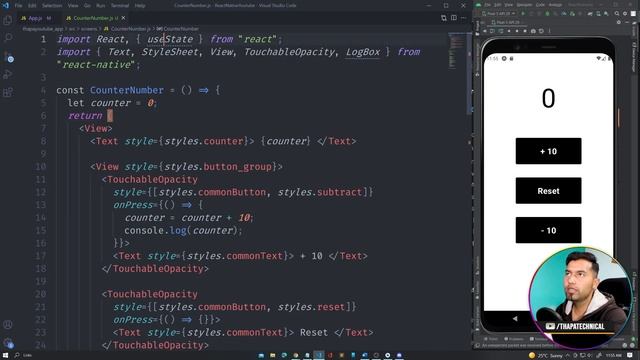Open changes icon in editor title bar
640x360 pixels.
tap(444, 18)
